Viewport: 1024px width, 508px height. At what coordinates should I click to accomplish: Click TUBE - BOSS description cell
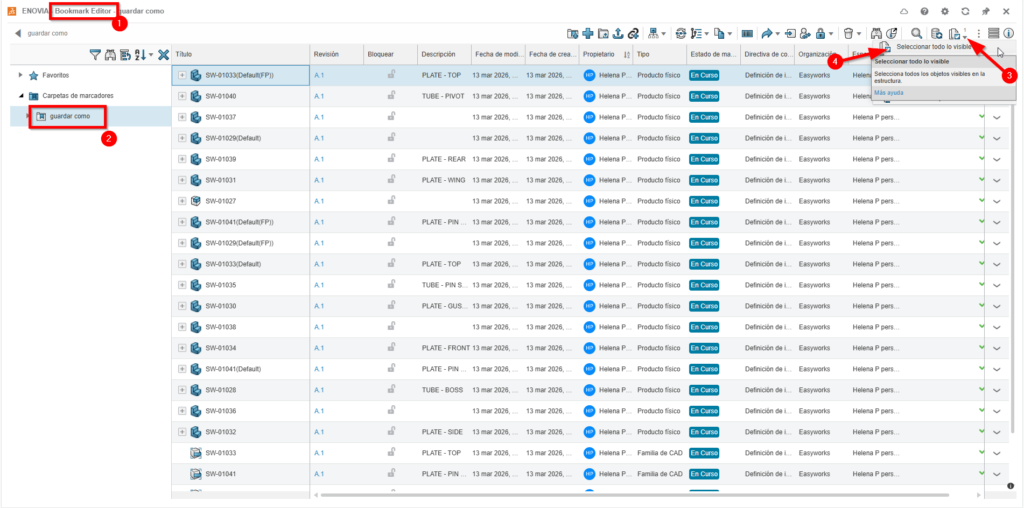point(443,389)
